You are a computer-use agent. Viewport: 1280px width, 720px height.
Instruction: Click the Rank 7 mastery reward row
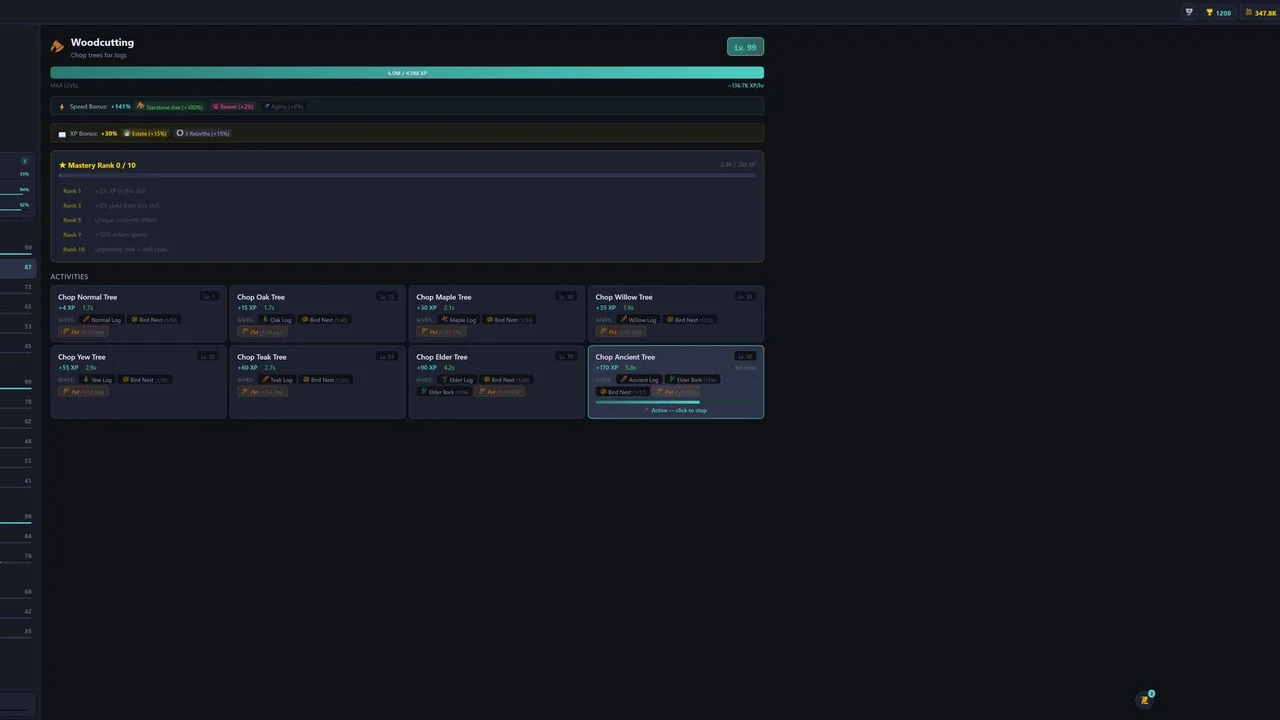[x=407, y=234]
